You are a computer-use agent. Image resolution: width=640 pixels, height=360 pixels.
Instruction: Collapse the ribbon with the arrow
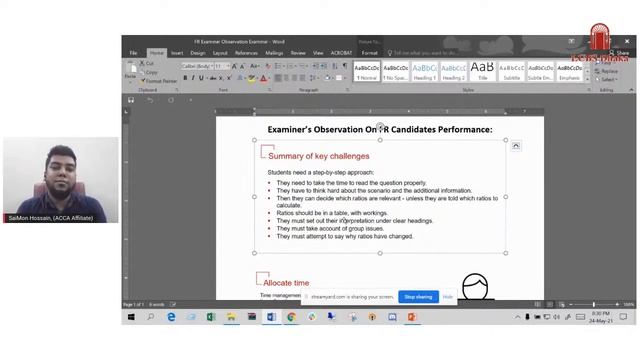pos(631,90)
